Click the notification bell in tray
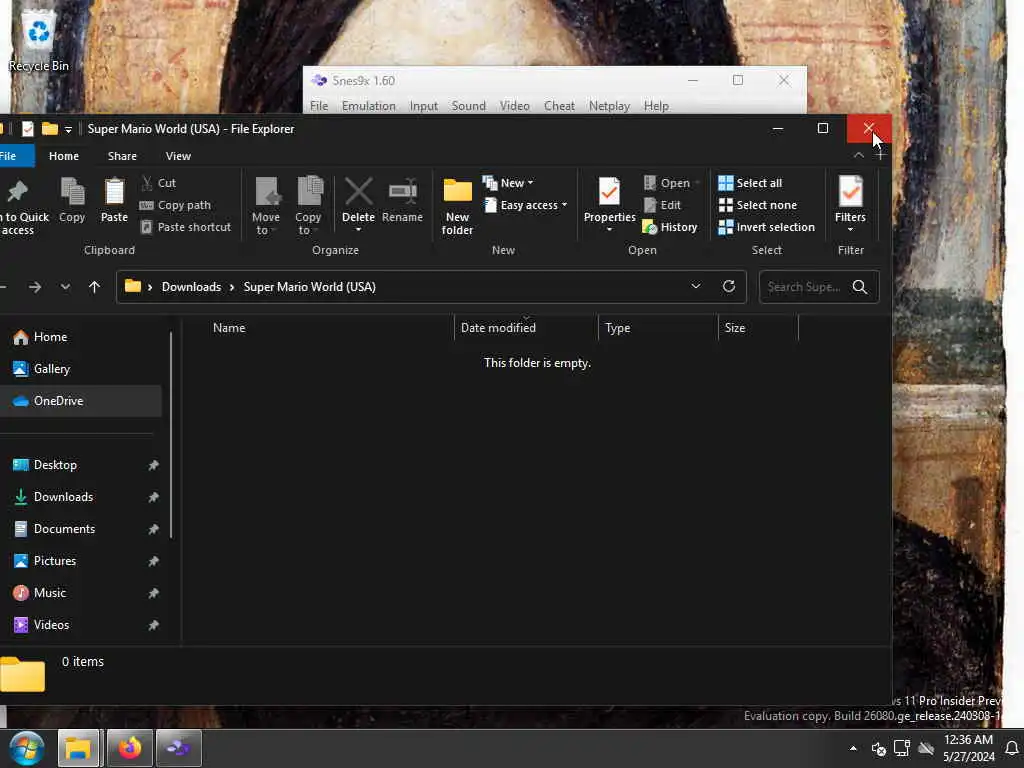The width and height of the screenshot is (1024, 768). (x=1012, y=748)
